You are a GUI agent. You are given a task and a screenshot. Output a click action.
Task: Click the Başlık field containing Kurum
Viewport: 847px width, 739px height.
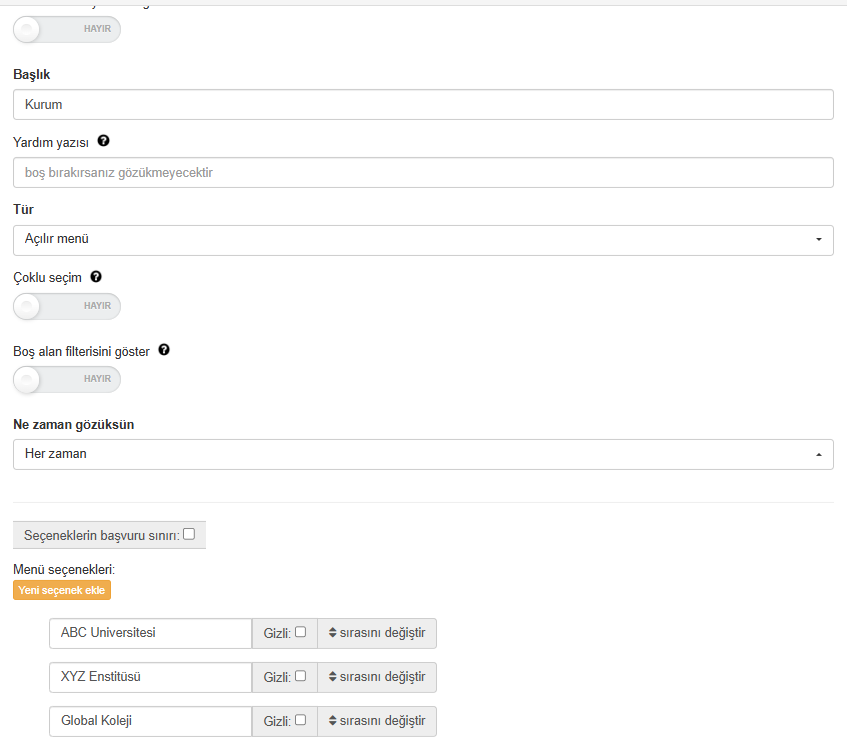(423, 105)
